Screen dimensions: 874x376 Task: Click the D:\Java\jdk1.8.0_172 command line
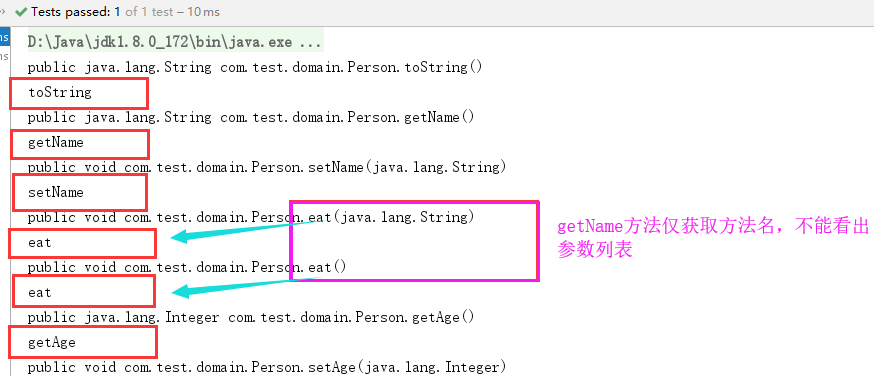click(175, 43)
